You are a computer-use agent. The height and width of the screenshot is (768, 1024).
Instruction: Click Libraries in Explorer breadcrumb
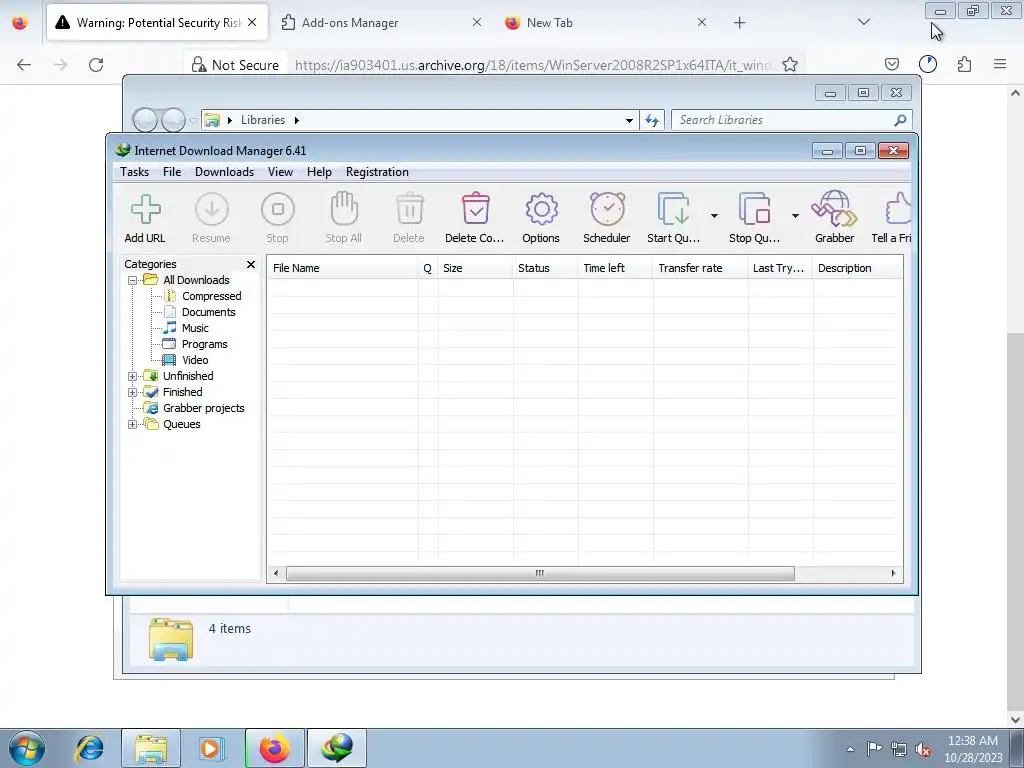coord(263,120)
